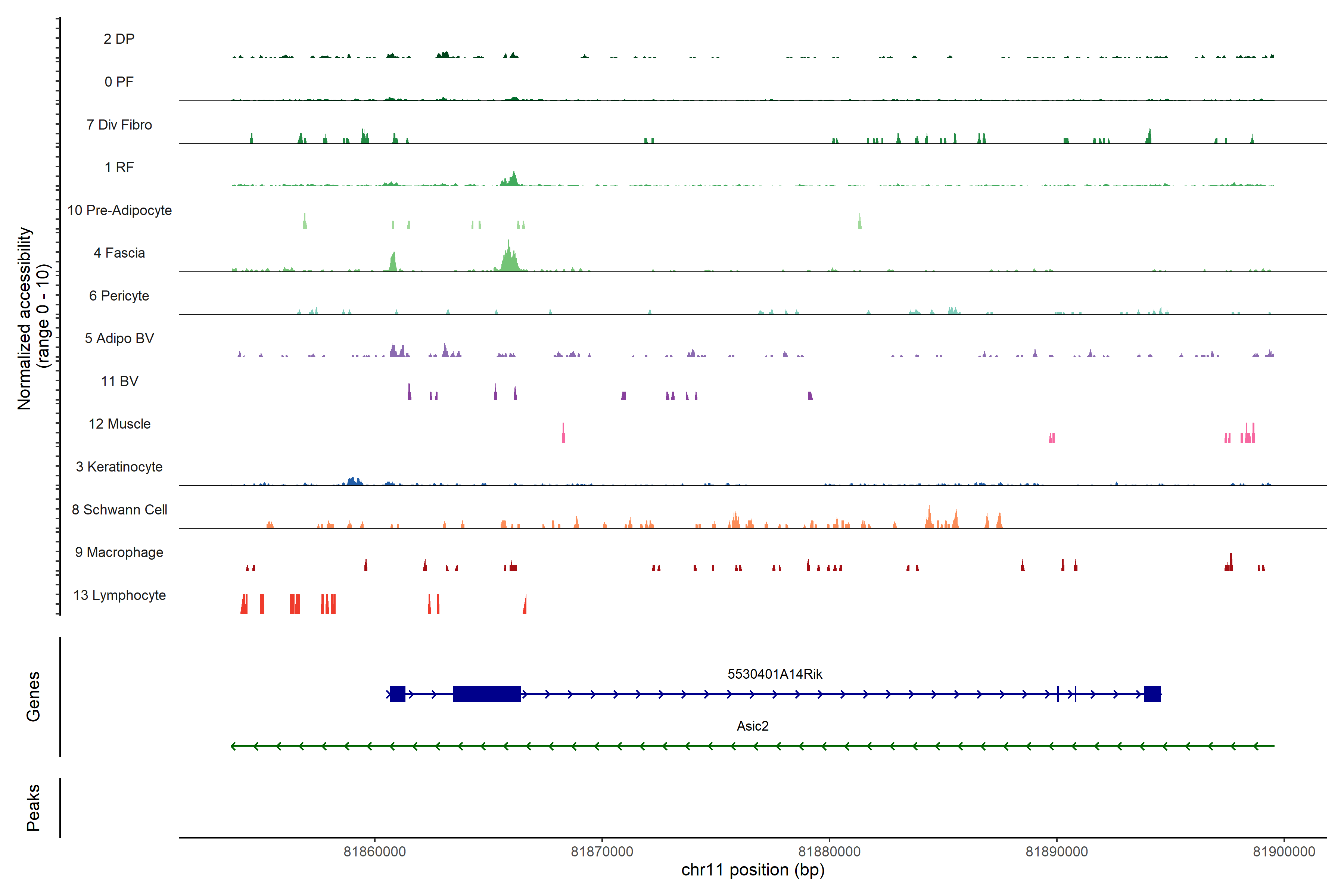The image size is (1344, 896).
Task: Click the chr11 position axis title
Action: click(x=753, y=870)
